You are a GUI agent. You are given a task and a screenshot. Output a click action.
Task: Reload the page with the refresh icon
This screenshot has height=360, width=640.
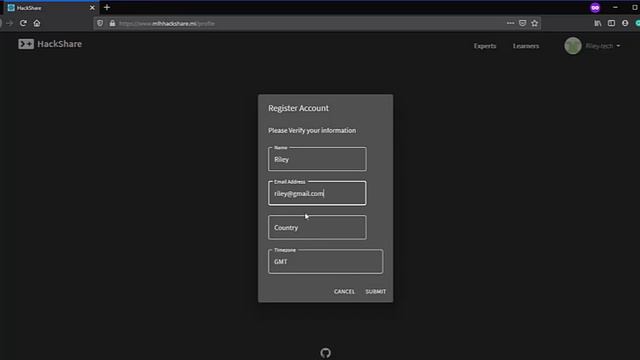coord(23,23)
